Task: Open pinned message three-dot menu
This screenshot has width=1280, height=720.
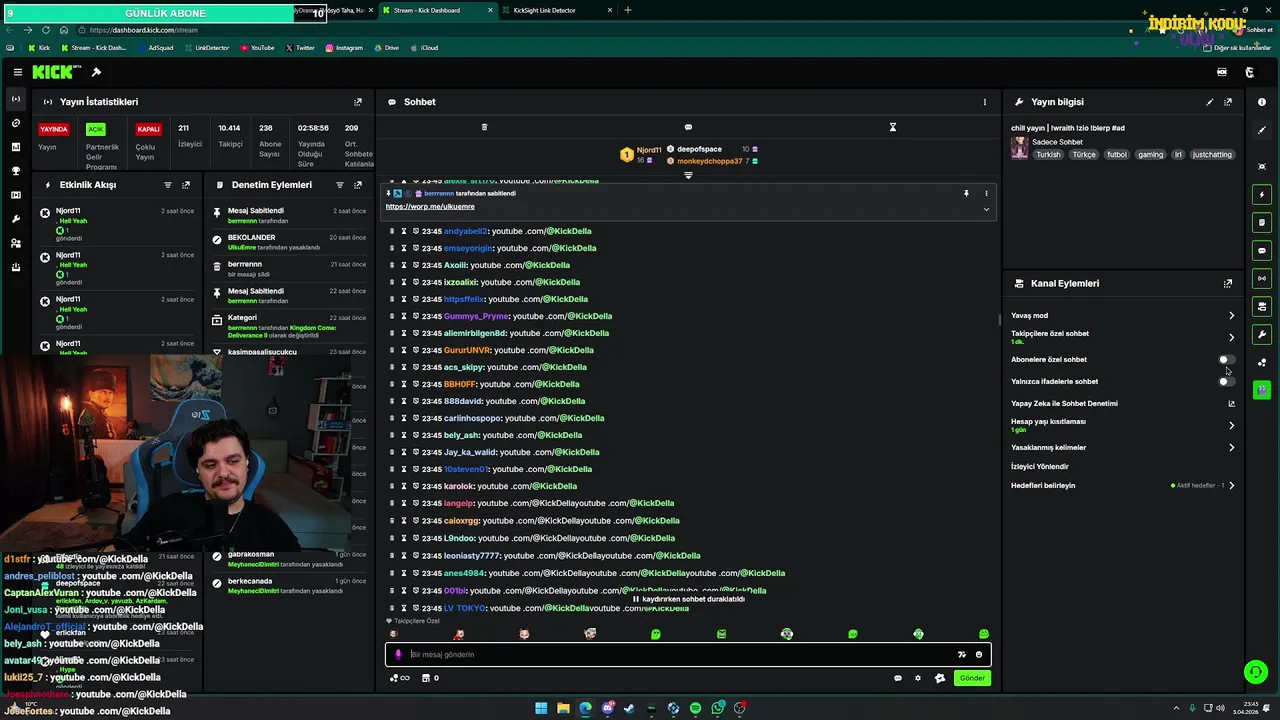Action: 986,193
